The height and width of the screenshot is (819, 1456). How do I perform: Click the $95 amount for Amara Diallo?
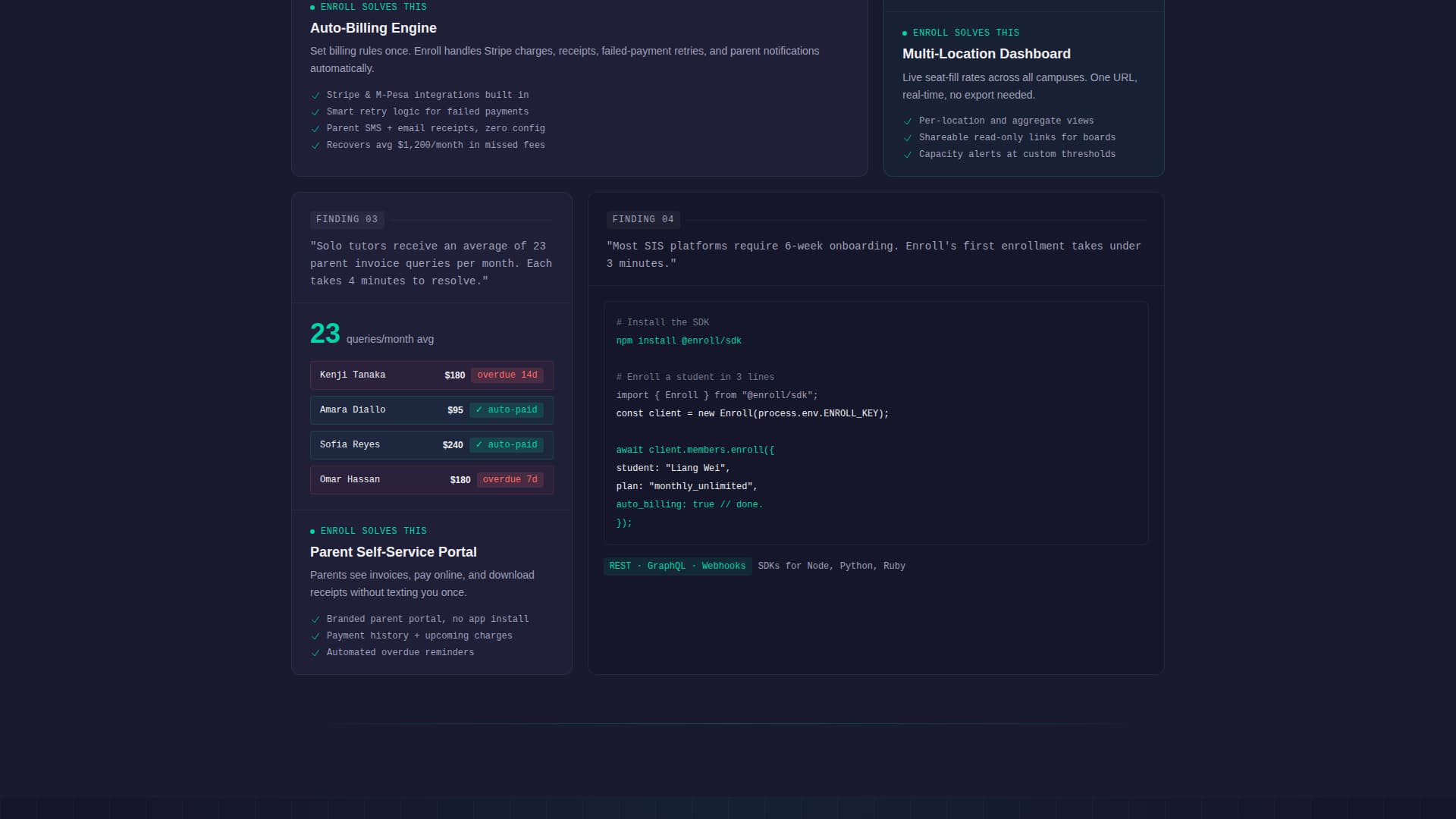tap(455, 410)
